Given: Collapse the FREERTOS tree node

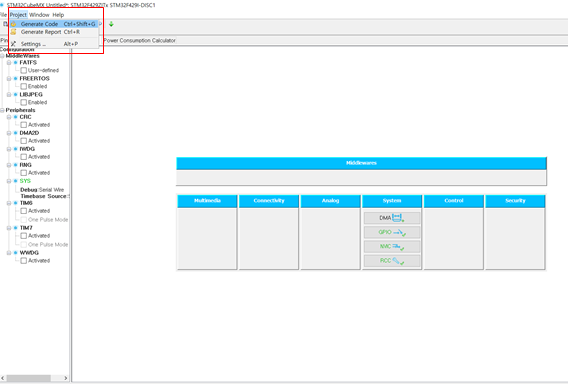Looking at the screenshot, I should pos(9,79).
